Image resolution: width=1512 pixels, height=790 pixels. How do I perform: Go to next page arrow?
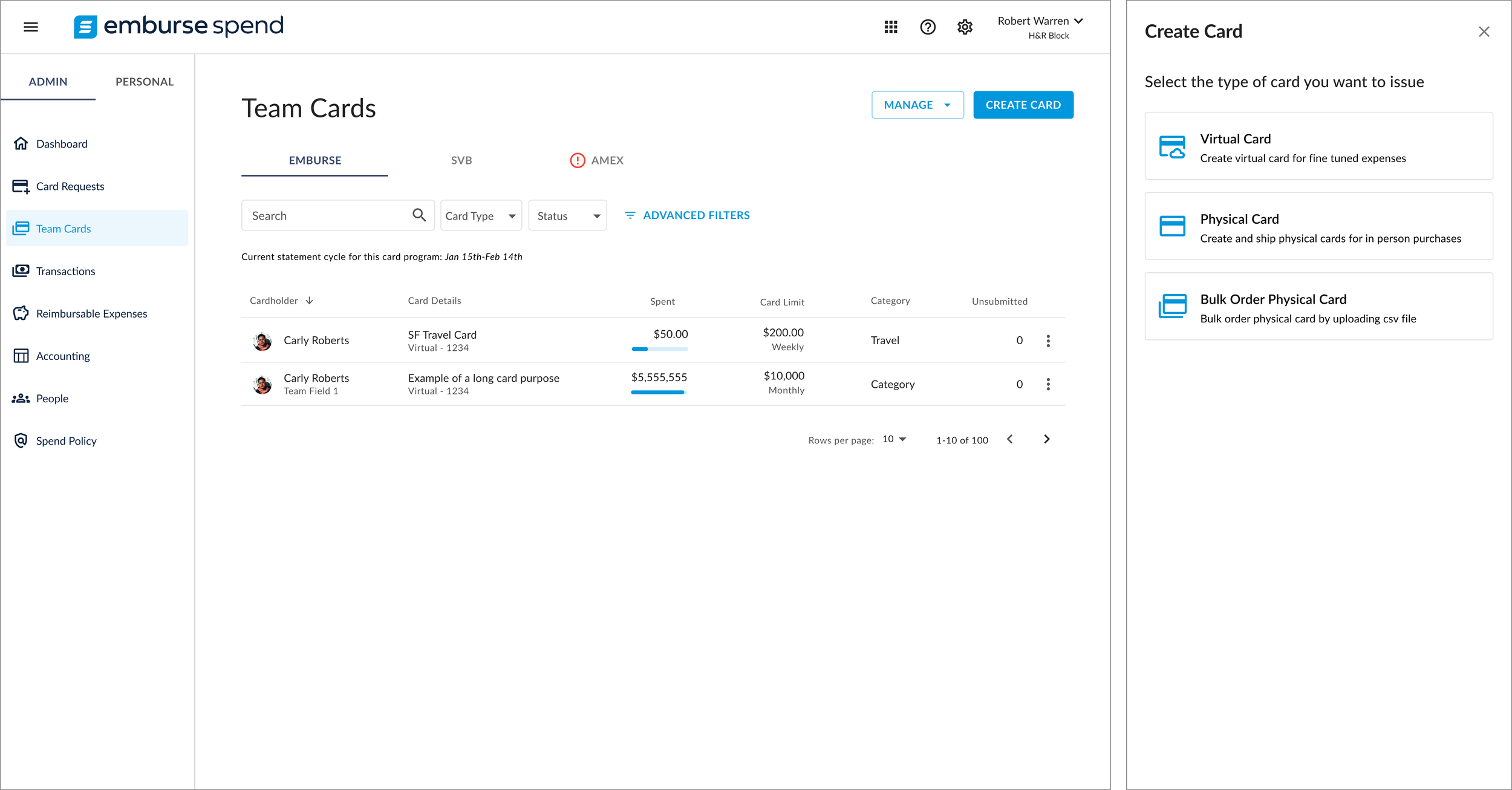click(x=1046, y=439)
